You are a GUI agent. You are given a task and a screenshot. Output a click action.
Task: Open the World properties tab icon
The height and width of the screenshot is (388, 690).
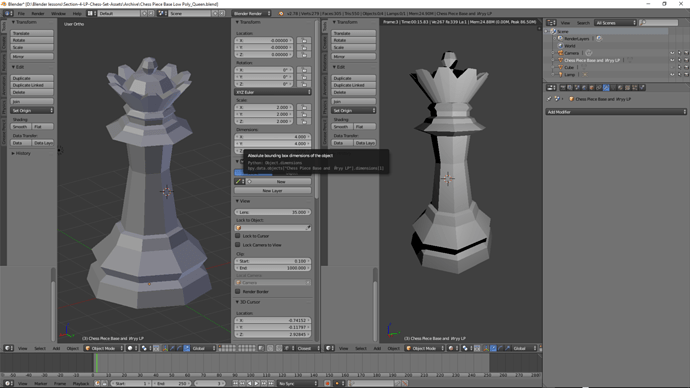coord(584,88)
